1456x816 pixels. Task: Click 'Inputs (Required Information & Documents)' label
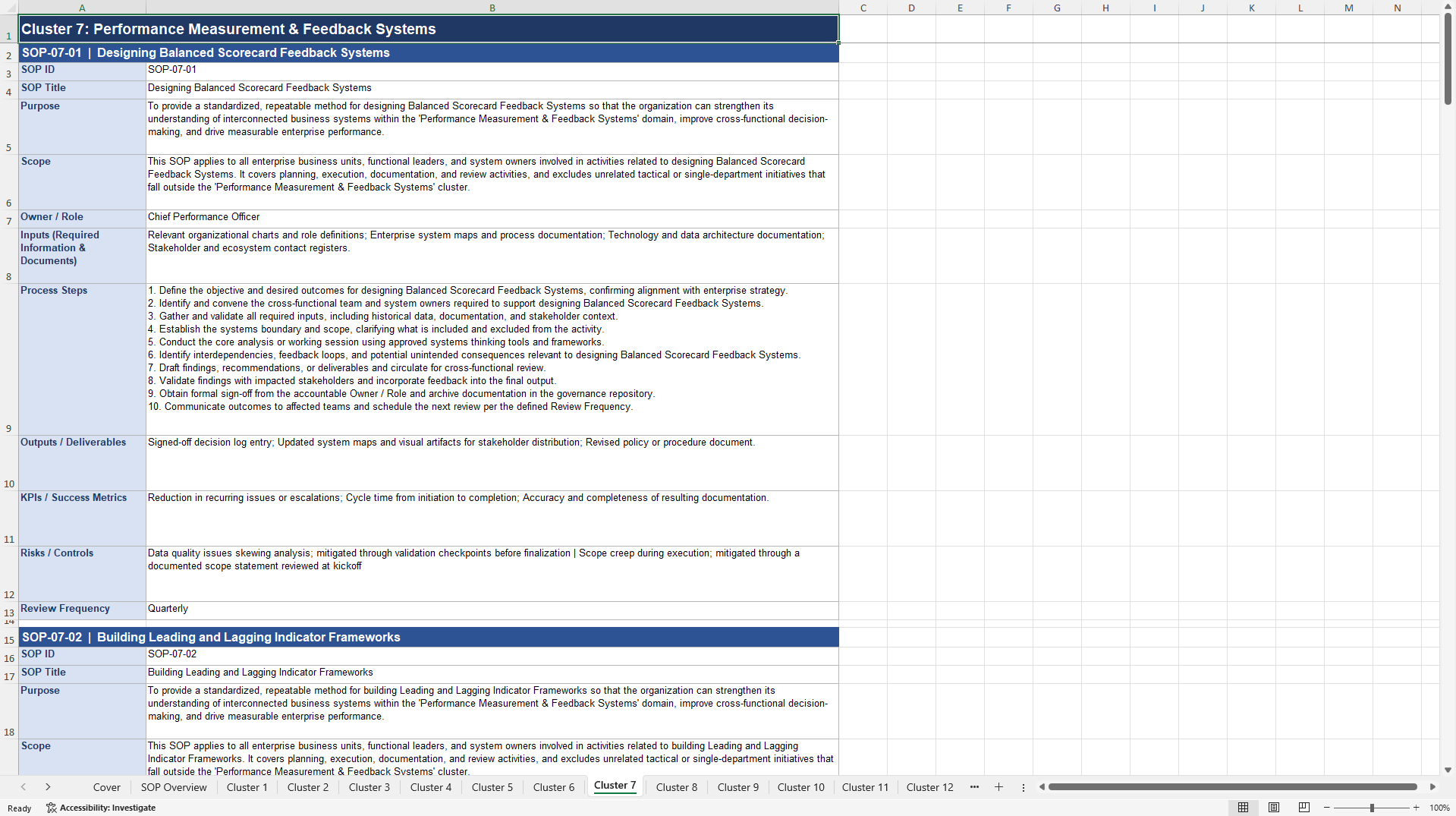(x=82, y=256)
